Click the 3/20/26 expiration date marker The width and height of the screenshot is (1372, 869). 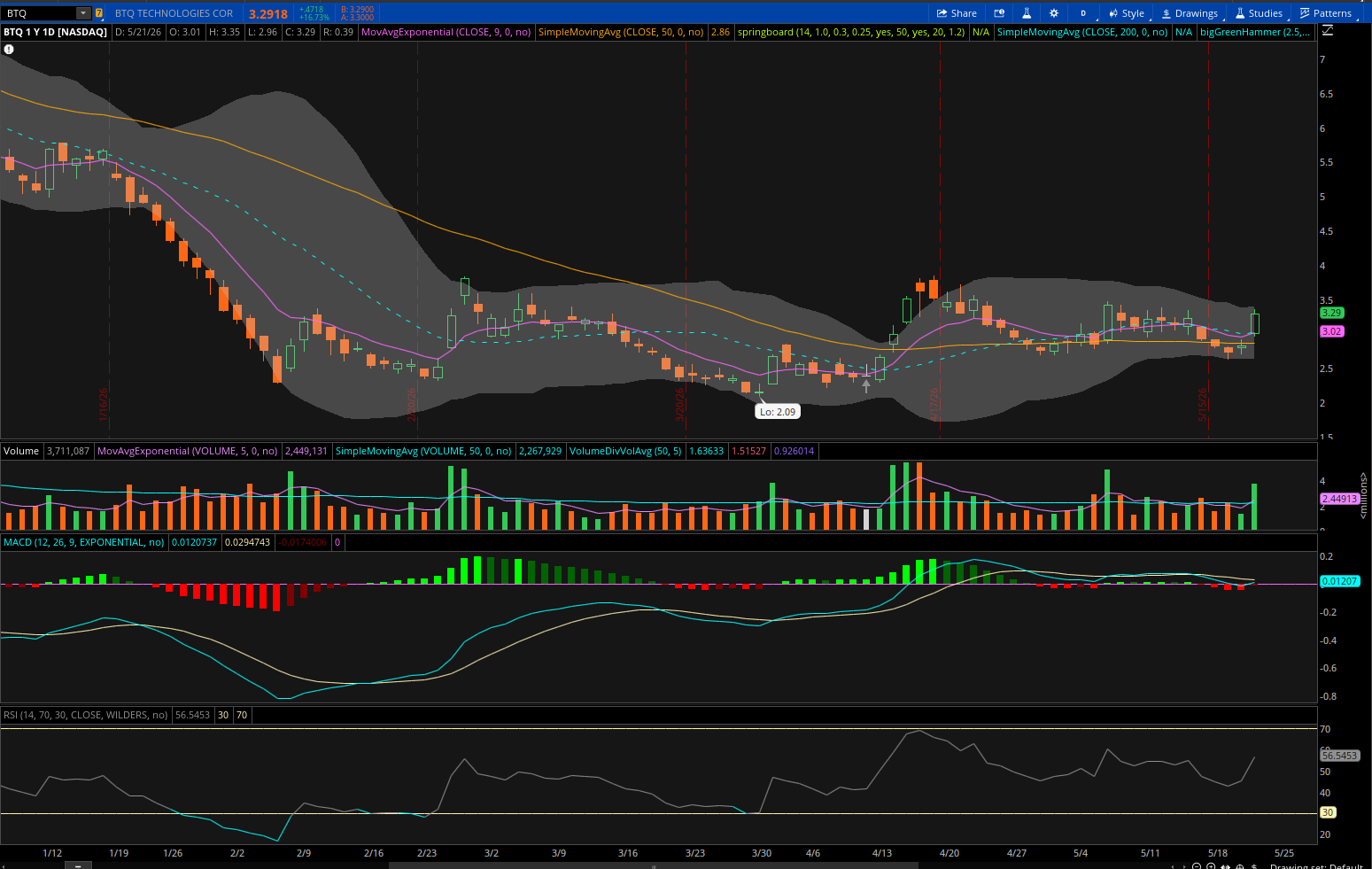click(x=680, y=405)
